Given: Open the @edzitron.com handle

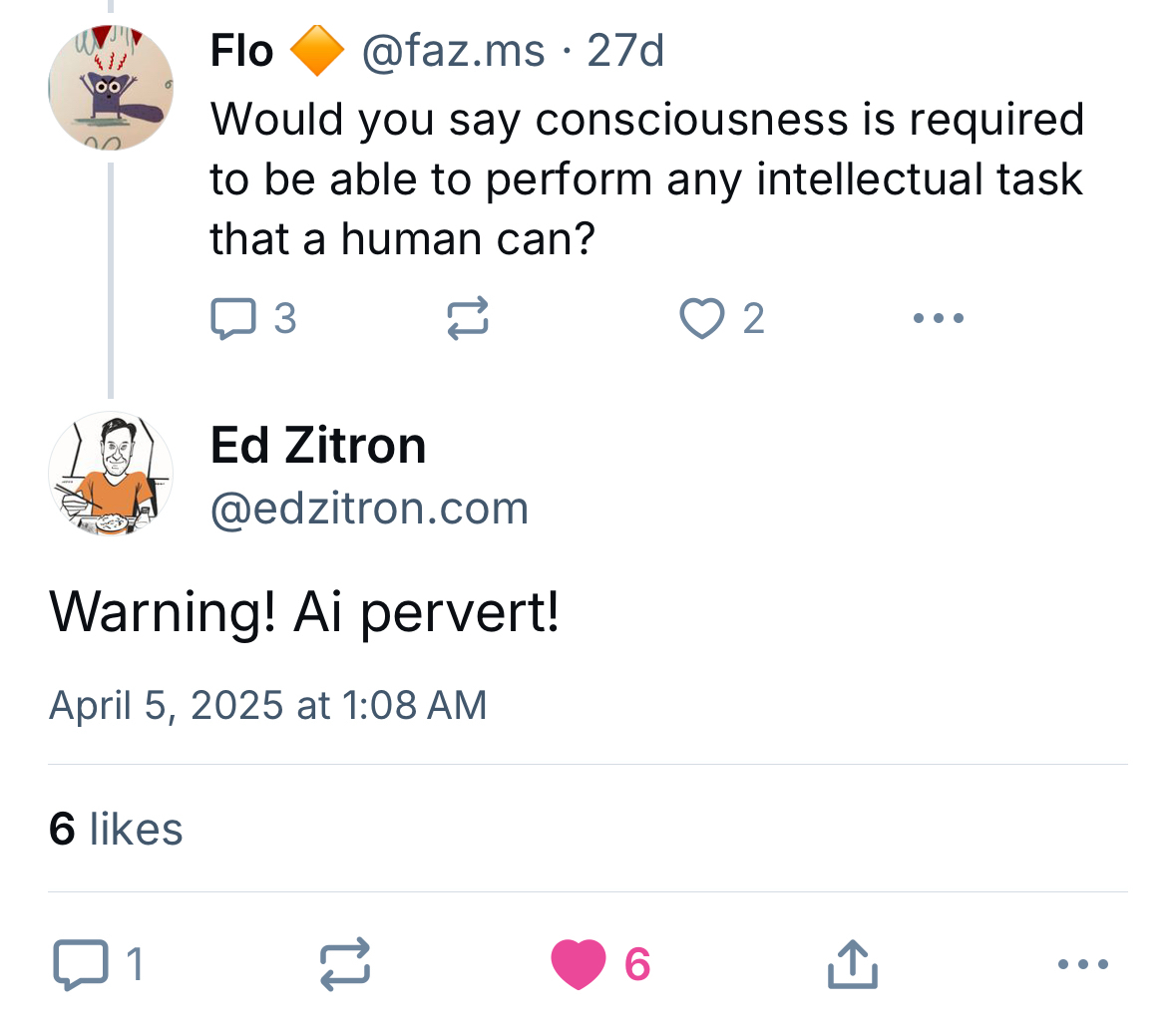Looking at the screenshot, I should pyautogui.click(x=369, y=509).
